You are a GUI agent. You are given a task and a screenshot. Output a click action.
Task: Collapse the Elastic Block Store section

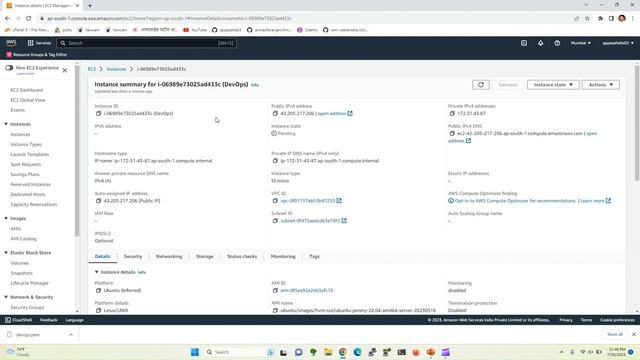coord(6,253)
